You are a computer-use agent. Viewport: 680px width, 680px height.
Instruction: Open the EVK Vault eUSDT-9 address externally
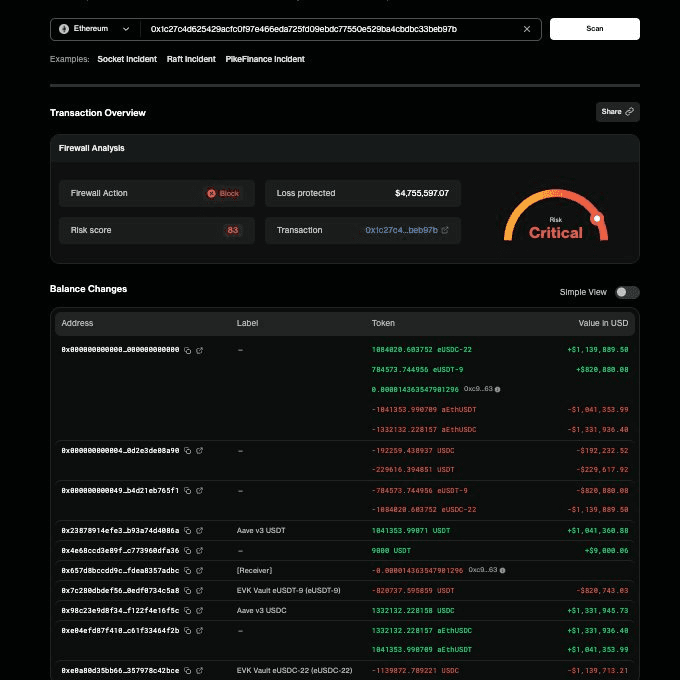pyautogui.click(x=199, y=590)
